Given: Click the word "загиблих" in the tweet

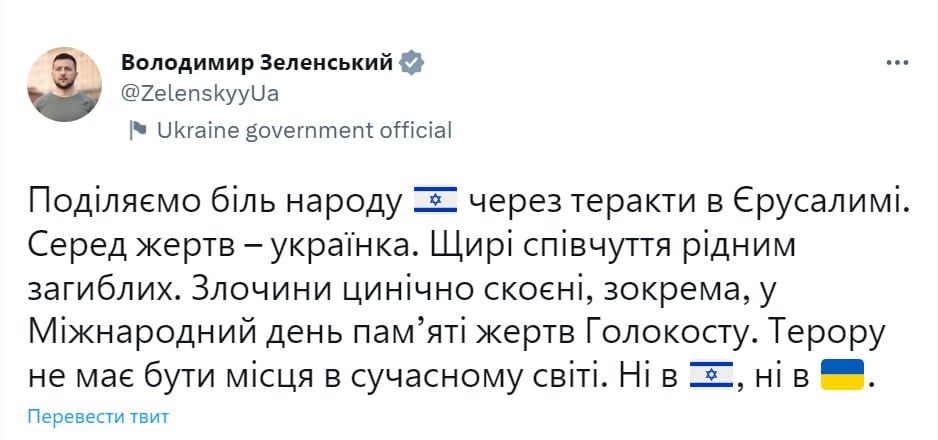Looking at the screenshot, I should pos(105,290).
